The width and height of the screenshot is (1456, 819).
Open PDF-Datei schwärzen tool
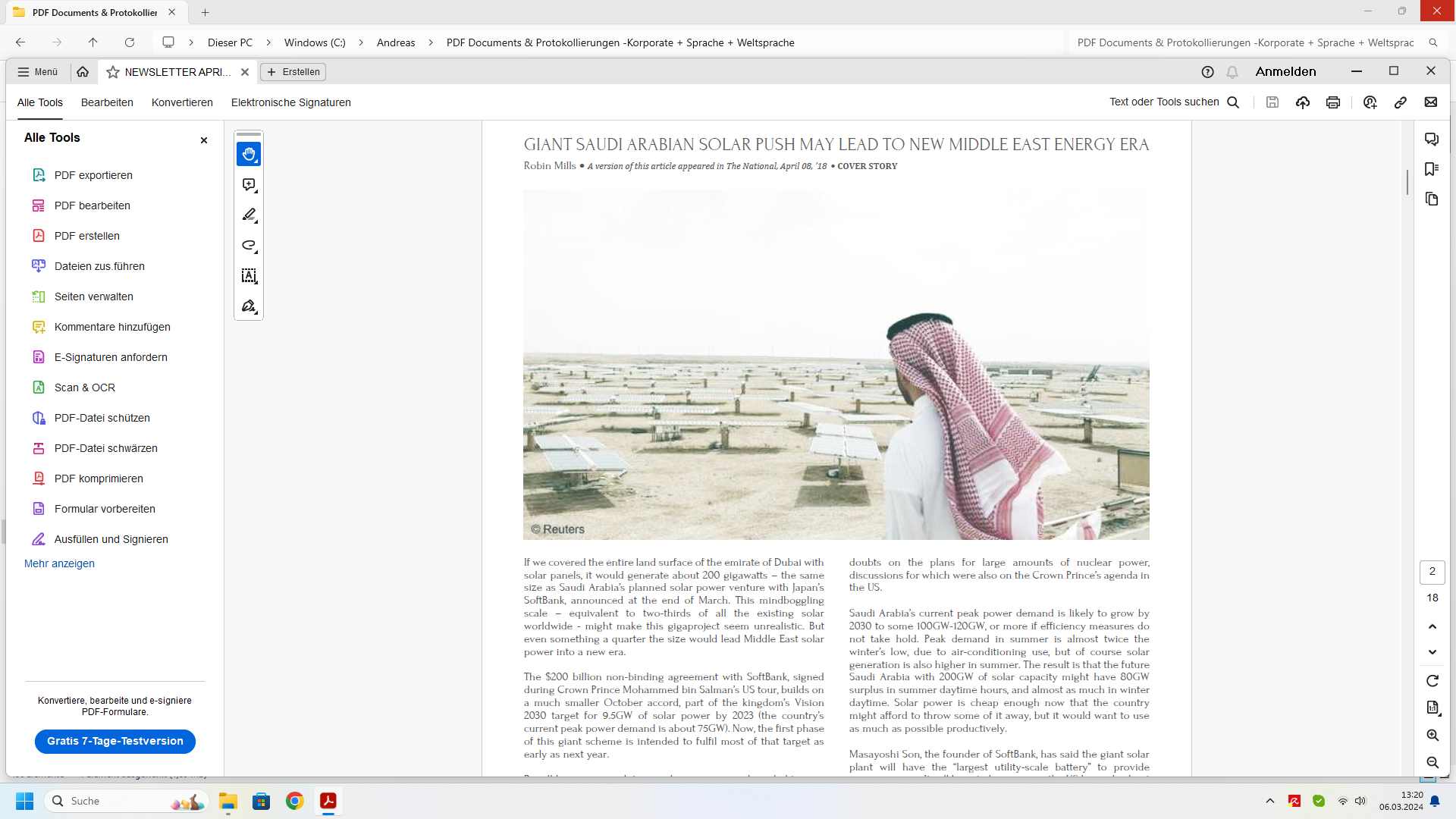tap(106, 448)
